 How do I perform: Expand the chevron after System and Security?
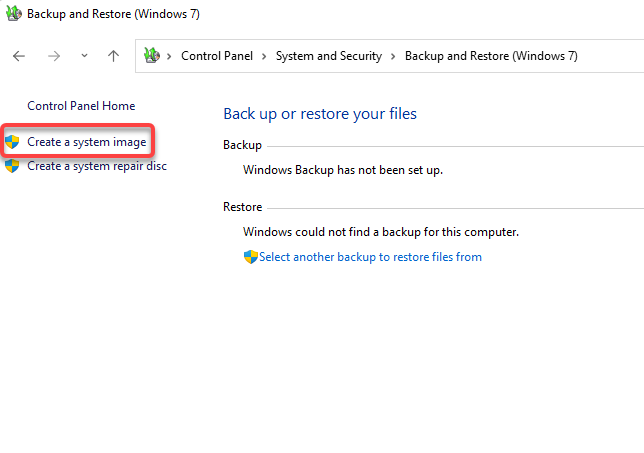(393, 56)
